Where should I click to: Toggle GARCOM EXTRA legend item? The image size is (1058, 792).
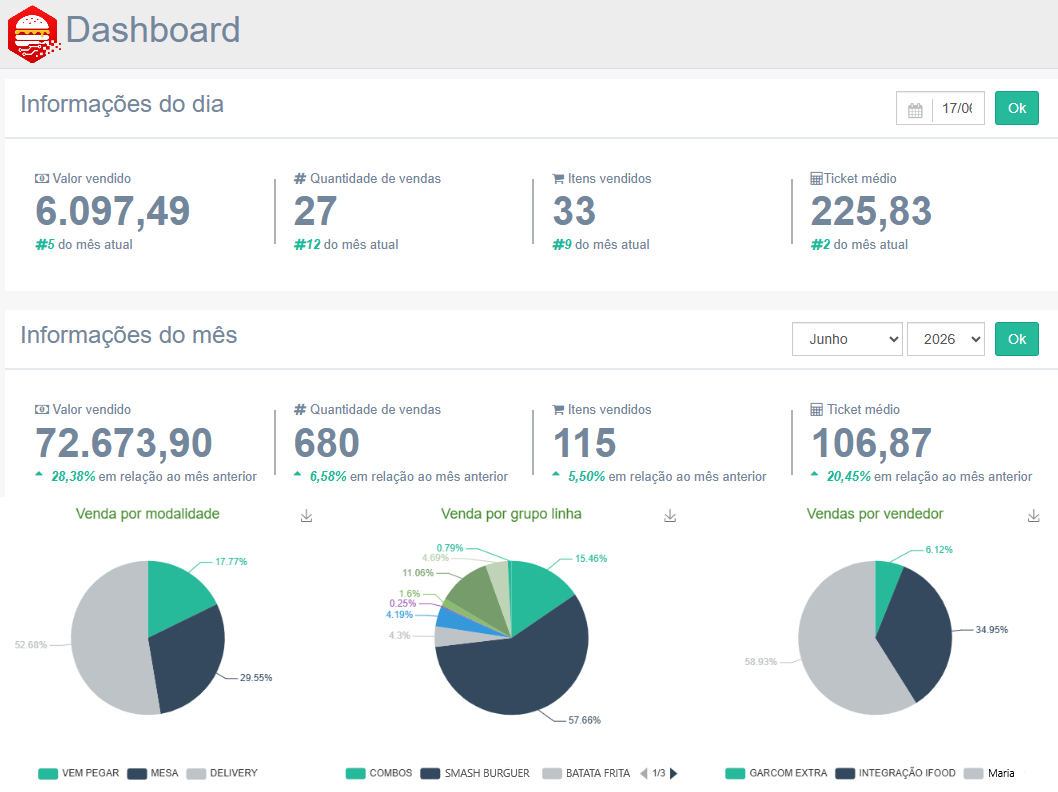click(x=777, y=773)
